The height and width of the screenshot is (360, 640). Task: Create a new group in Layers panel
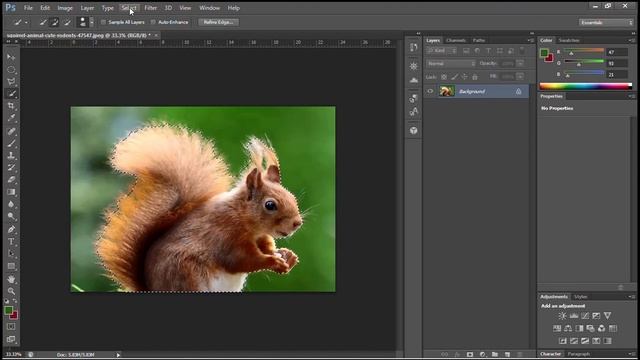pos(495,355)
